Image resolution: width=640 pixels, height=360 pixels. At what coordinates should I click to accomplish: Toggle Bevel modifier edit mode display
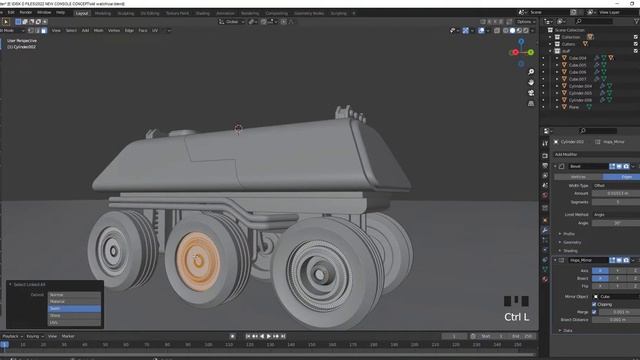pyautogui.click(x=612, y=167)
